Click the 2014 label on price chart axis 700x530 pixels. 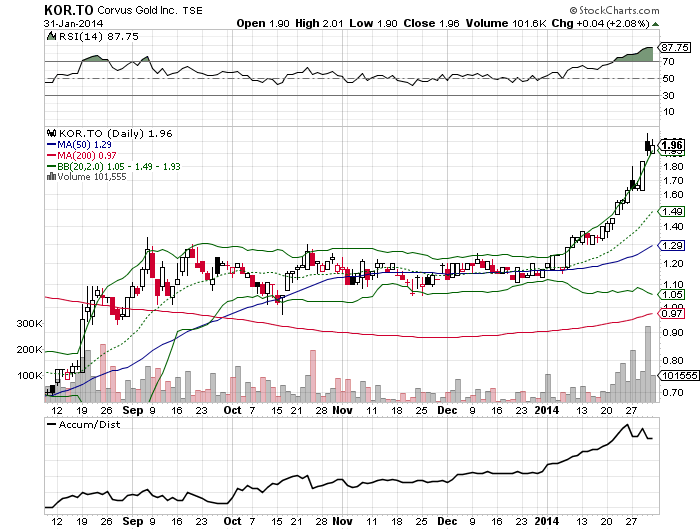547,410
